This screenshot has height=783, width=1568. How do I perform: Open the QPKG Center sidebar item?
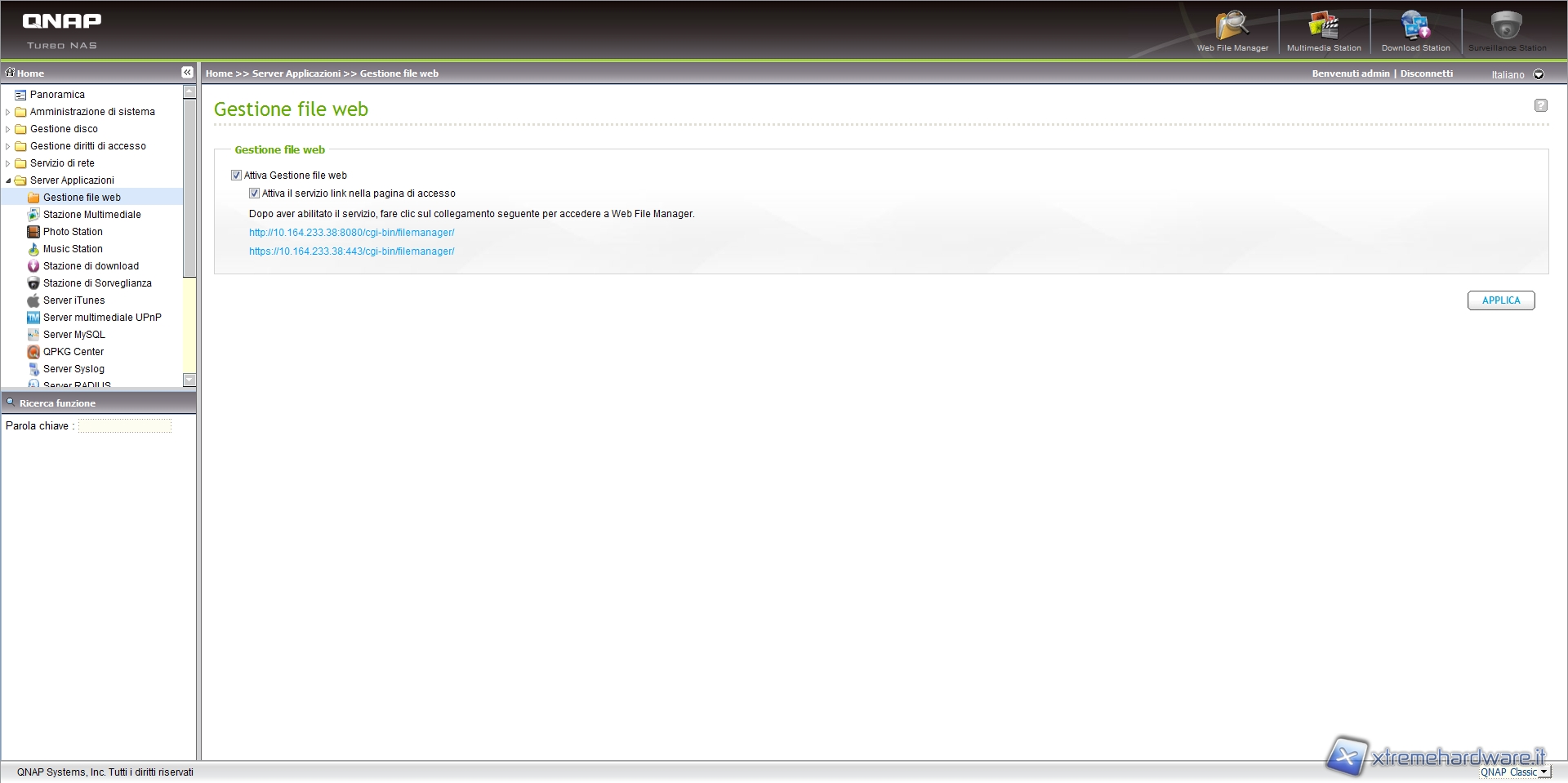pyautogui.click(x=73, y=352)
